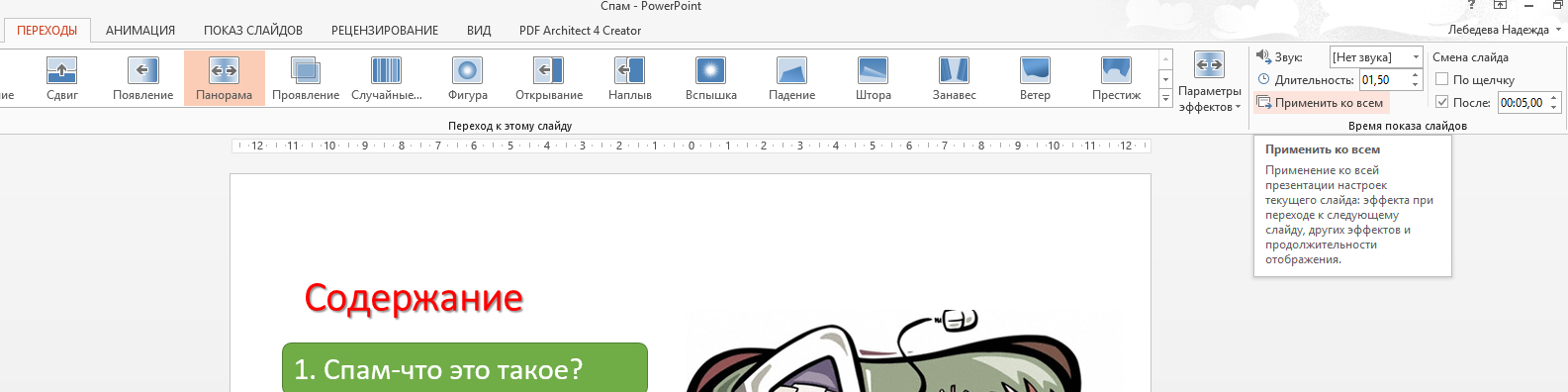Select the first Появление transition effect
The image size is (1568, 392).
point(143,78)
